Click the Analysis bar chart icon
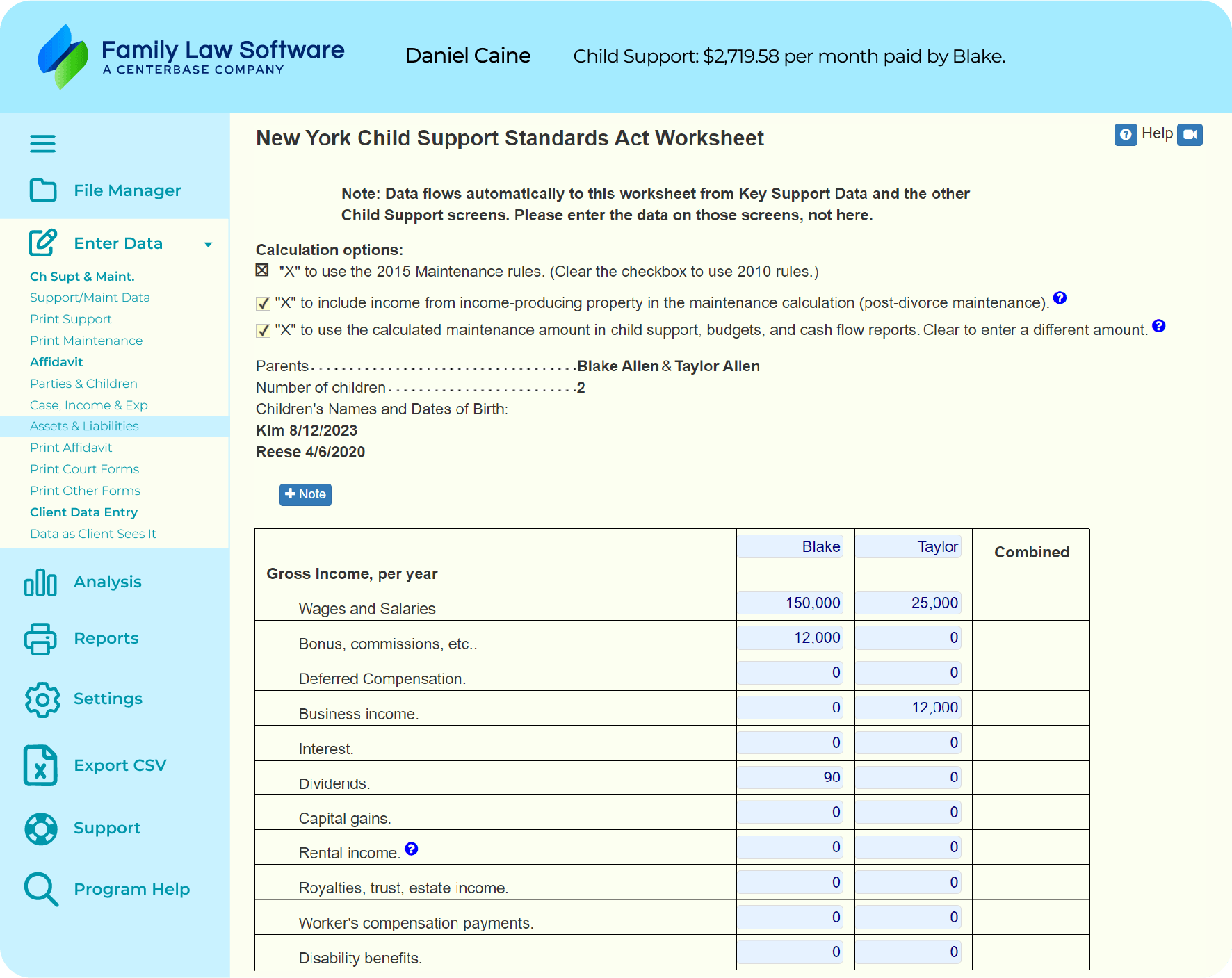The height and width of the screenshot is (978, 1232). tap(40, 582)
